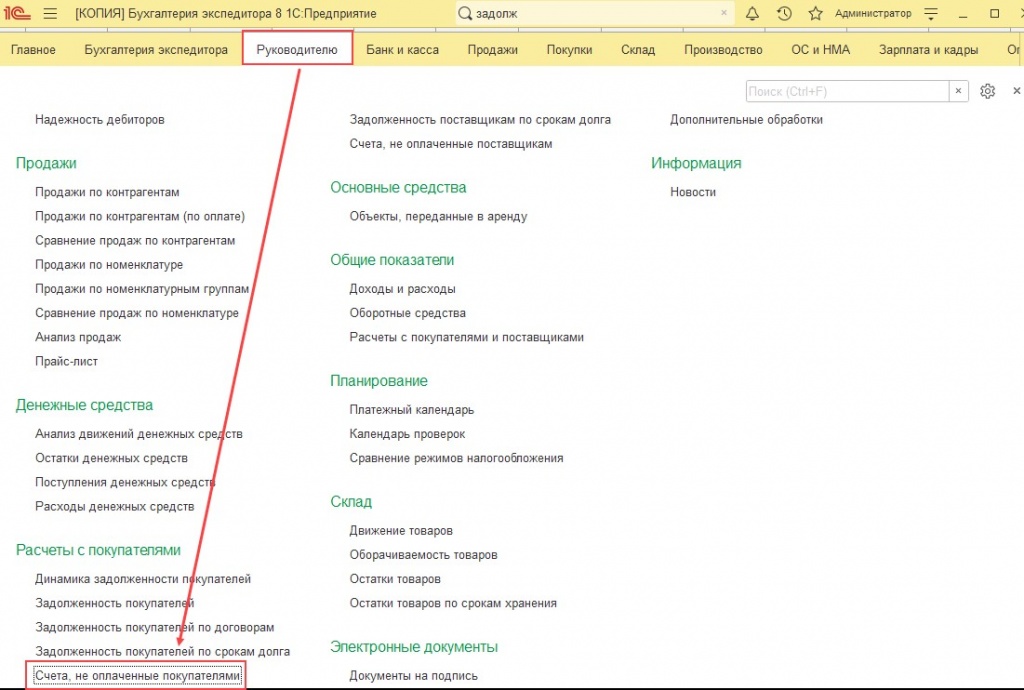Image resolution: width=1024 pixels, height=690 pixels.
Task: Open Счета, не оплаченные покупателями
Action: [138, 675]
